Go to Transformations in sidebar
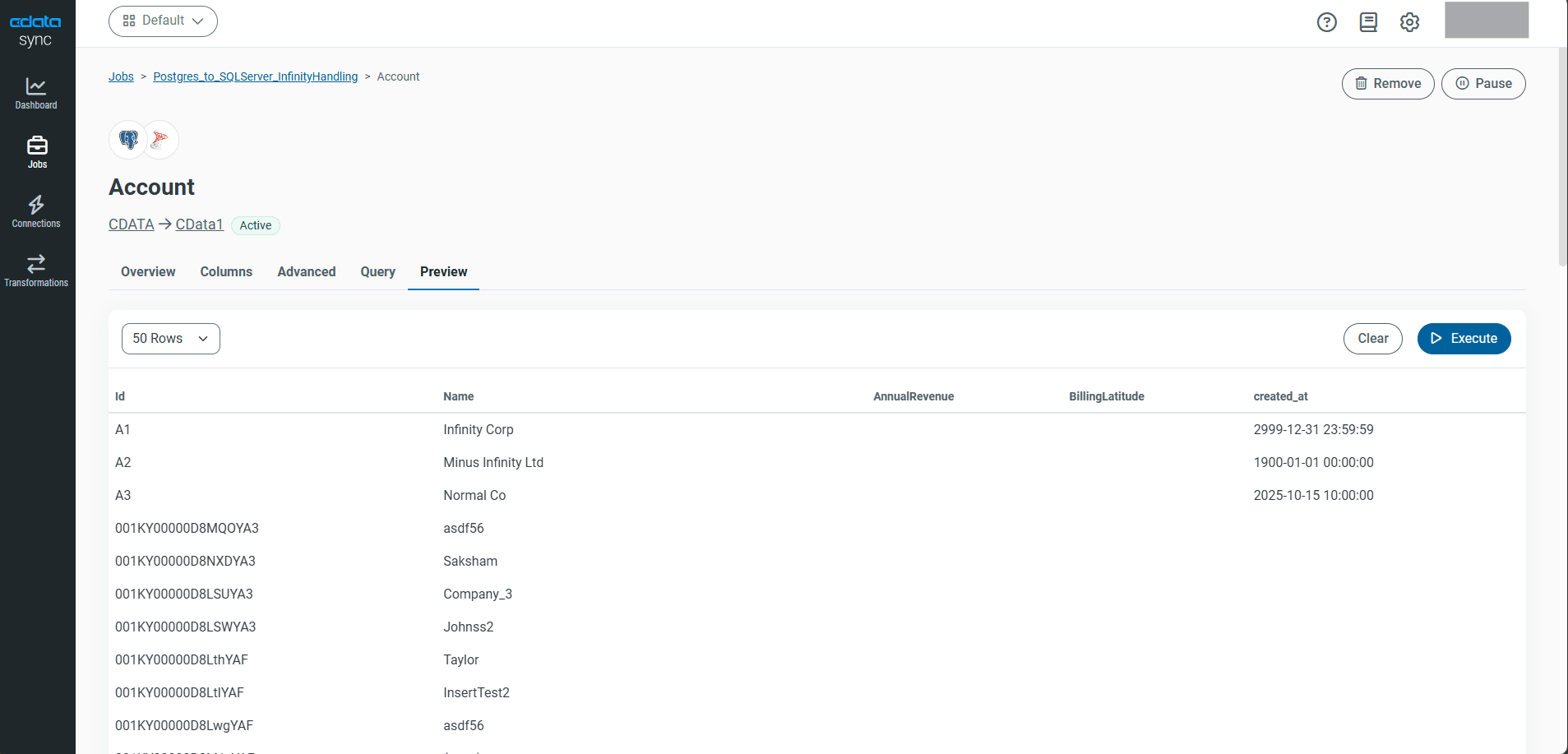 tap(36, 271)
